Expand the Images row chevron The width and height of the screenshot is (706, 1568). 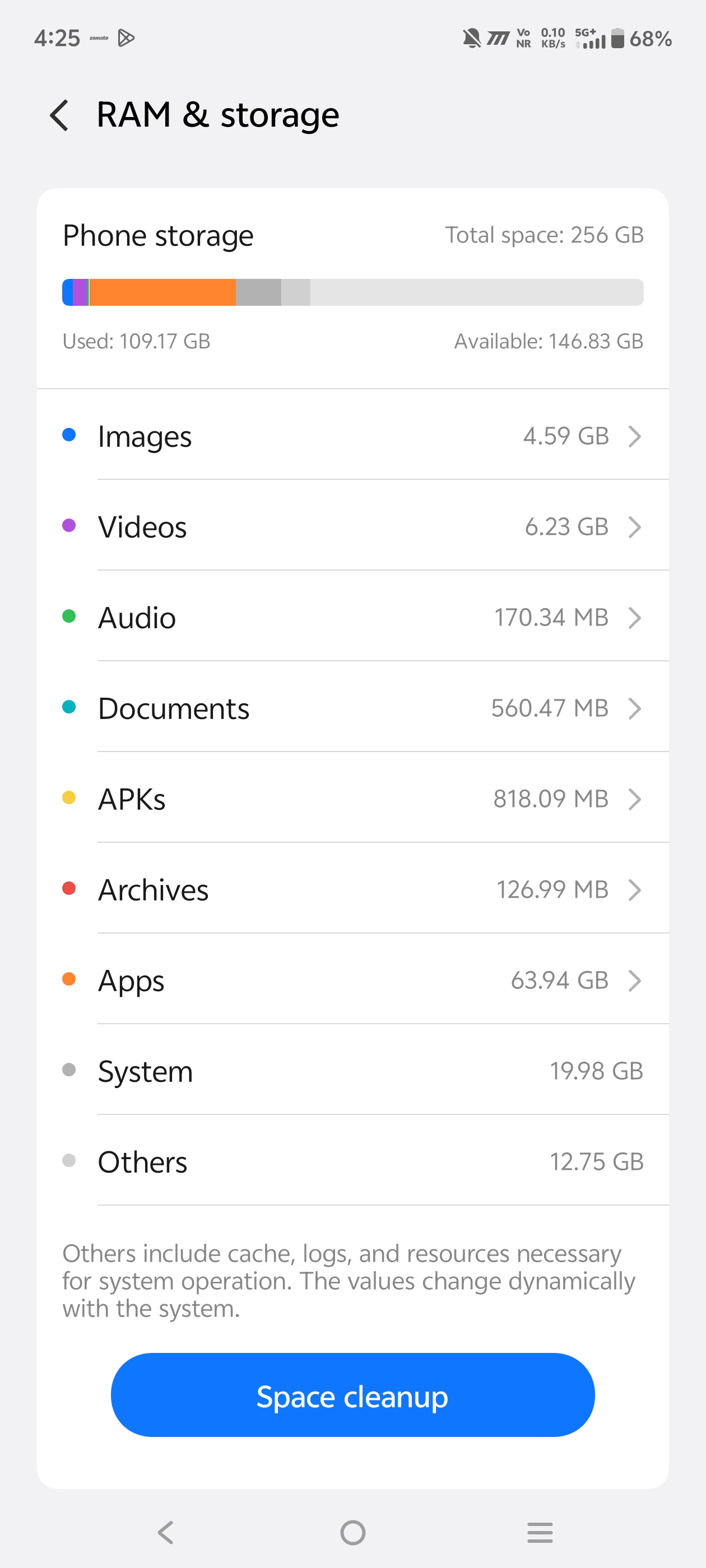click(x=634, y=436)
